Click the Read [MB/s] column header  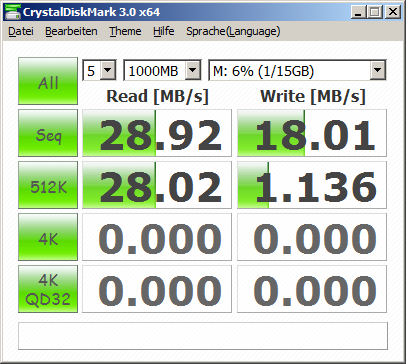(x=157, y=96)
